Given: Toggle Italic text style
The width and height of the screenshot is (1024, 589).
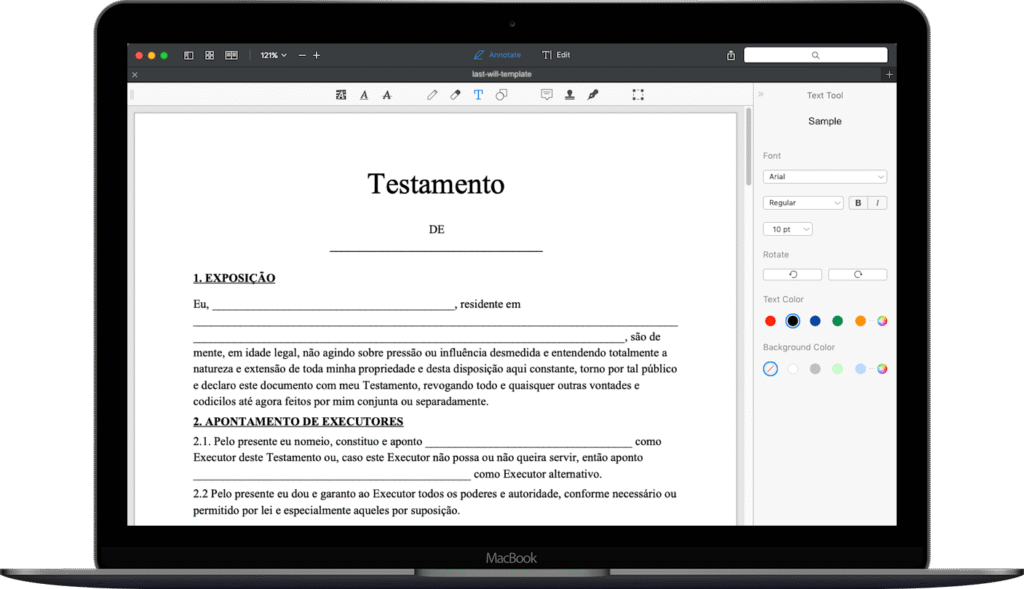Looking at the screenshot, I should coord(877,203).
